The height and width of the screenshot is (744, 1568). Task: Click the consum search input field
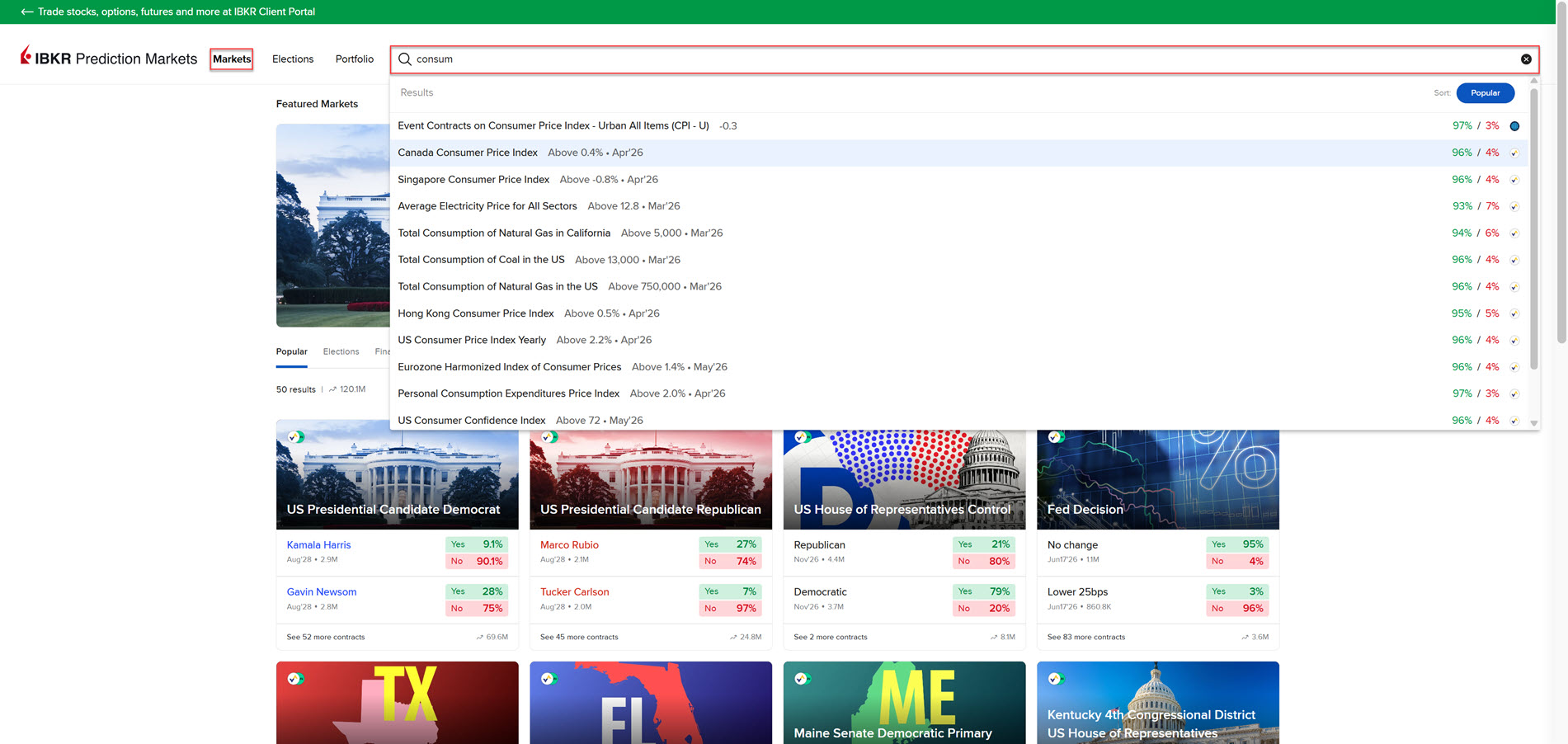coord(964,59)
